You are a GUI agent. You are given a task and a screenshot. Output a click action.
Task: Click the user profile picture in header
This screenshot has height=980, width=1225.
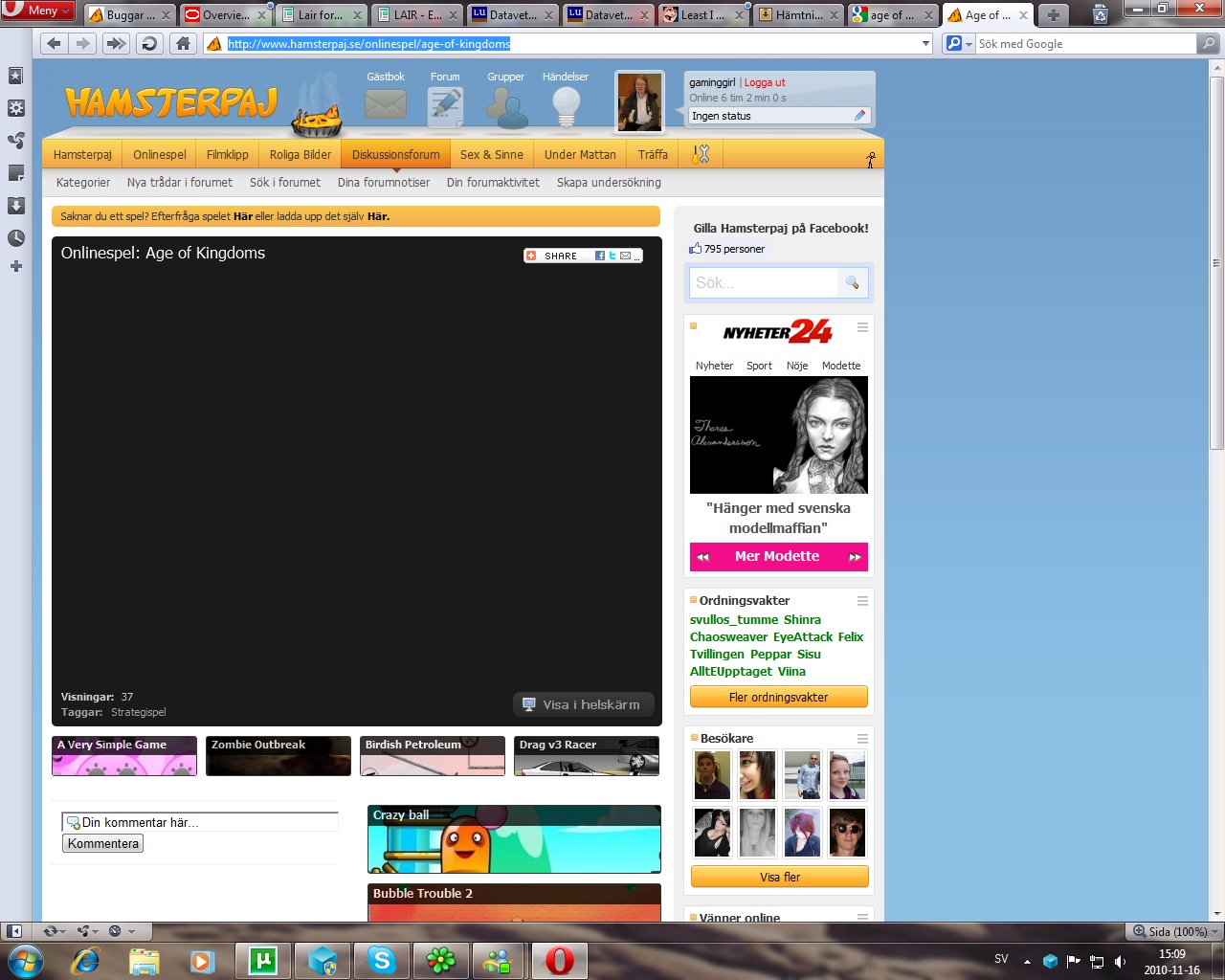tap(639, 101)
